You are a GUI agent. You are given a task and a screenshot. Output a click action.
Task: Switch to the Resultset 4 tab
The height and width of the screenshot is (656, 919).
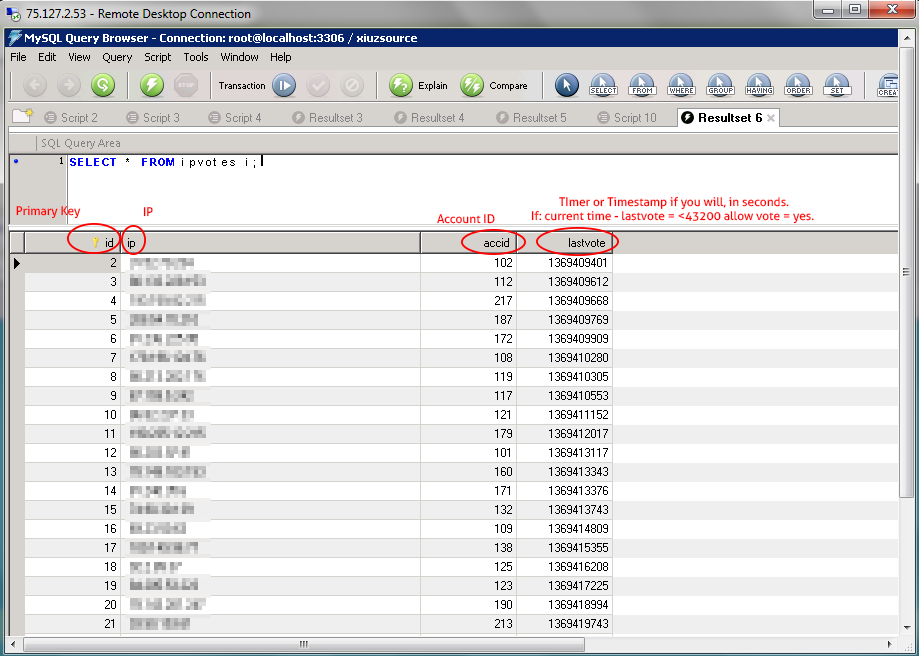tap(430, 118)
